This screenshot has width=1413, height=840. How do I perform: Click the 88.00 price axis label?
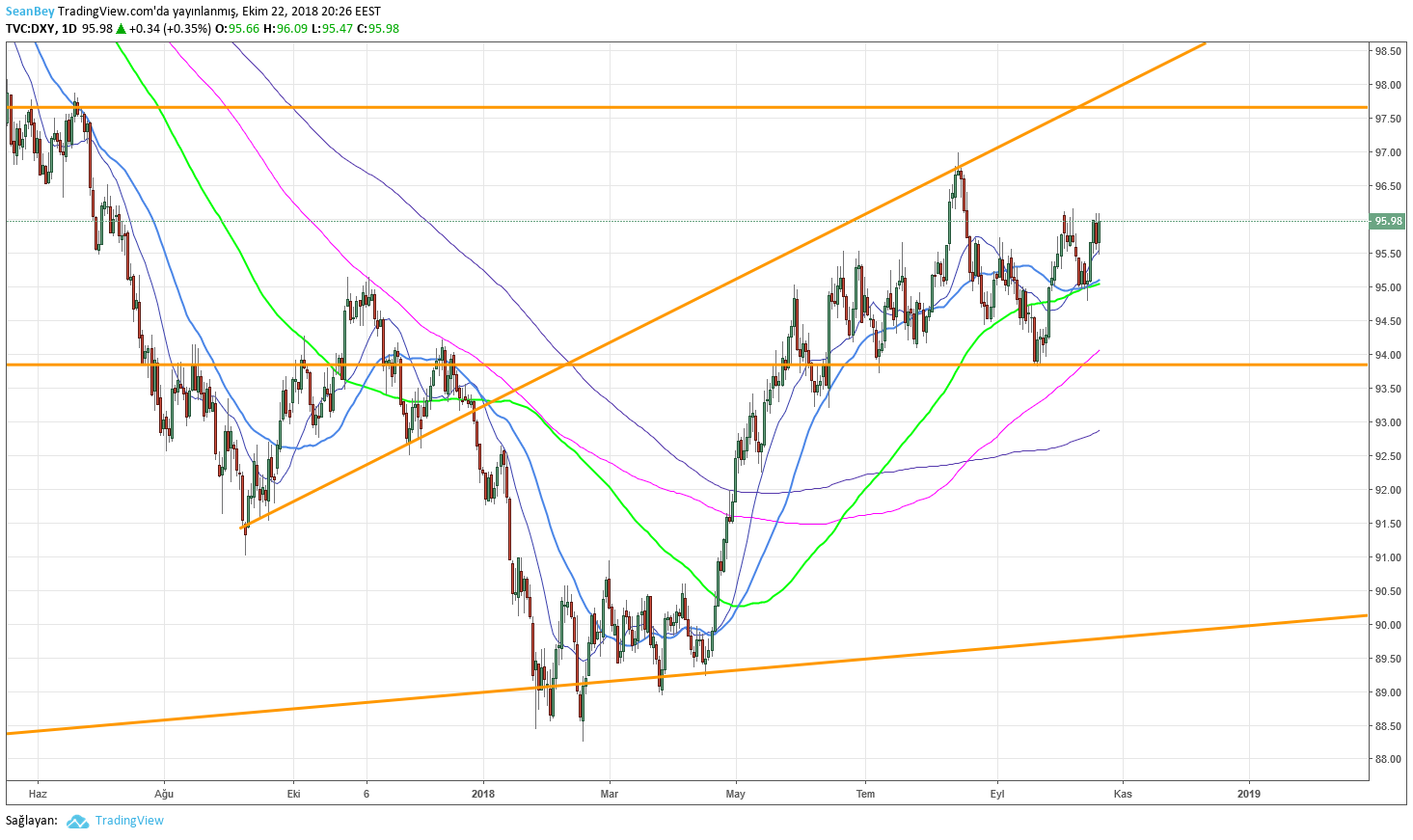[x=1388, y=759]
